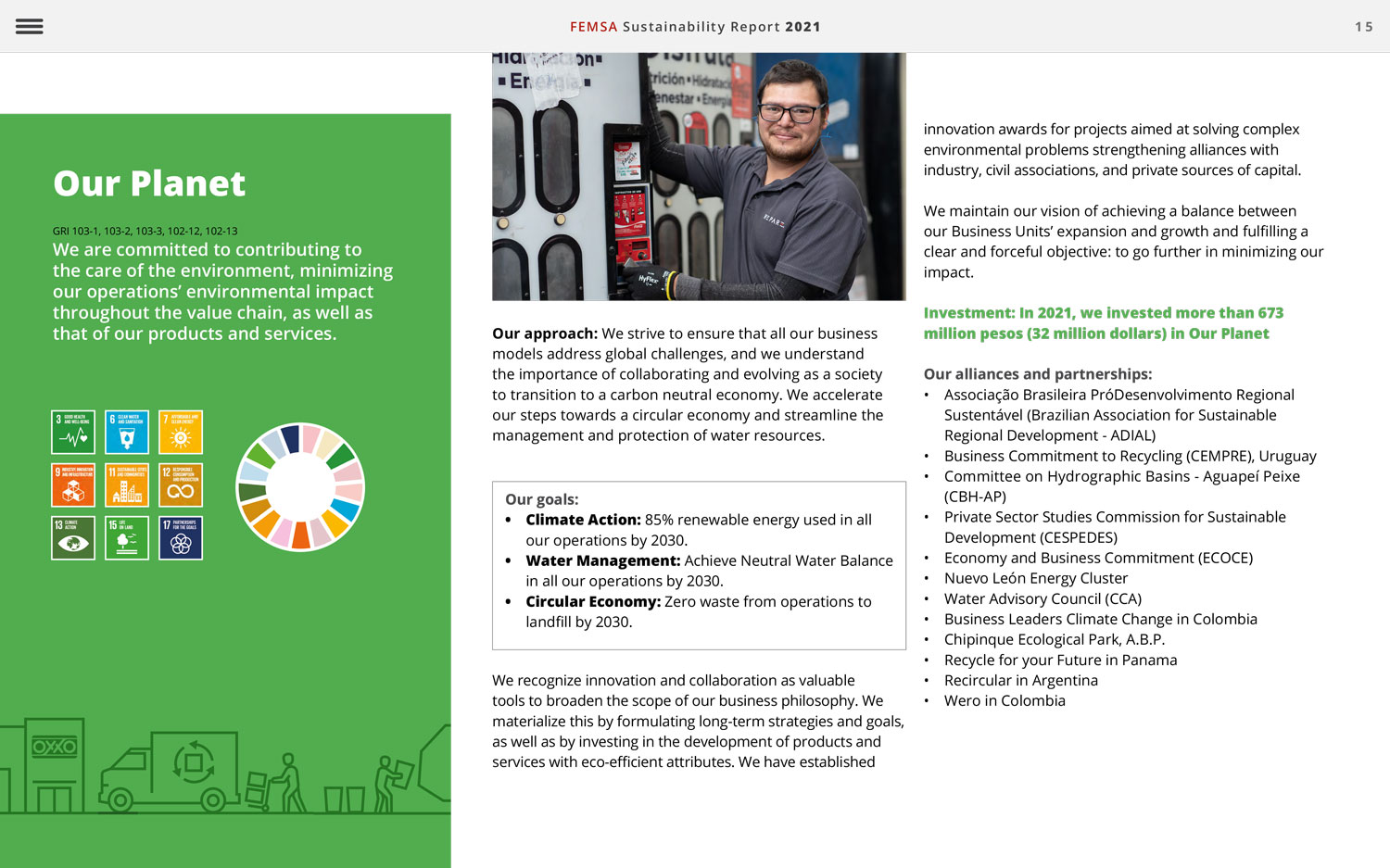Click the photo of the smiling technician

tap(699, 176)
